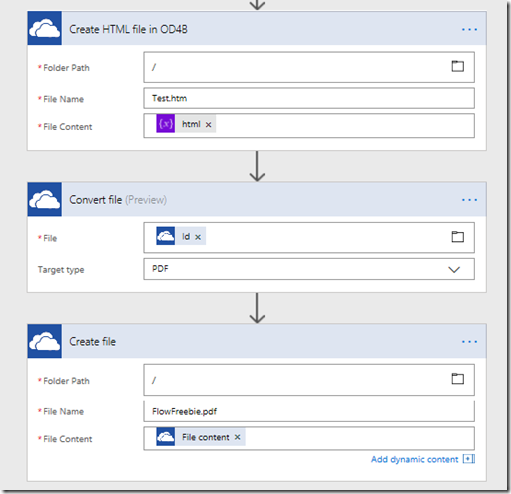Click OneDrive icon on Create file header

pos(44,341)
